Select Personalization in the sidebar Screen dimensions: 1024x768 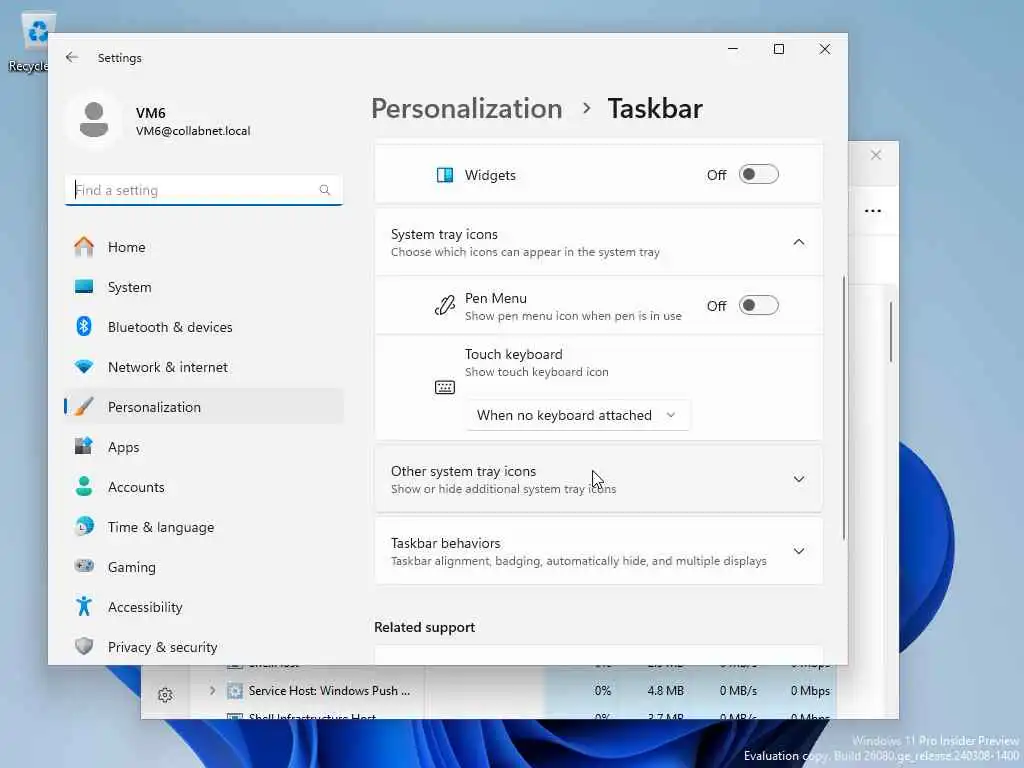204,407
